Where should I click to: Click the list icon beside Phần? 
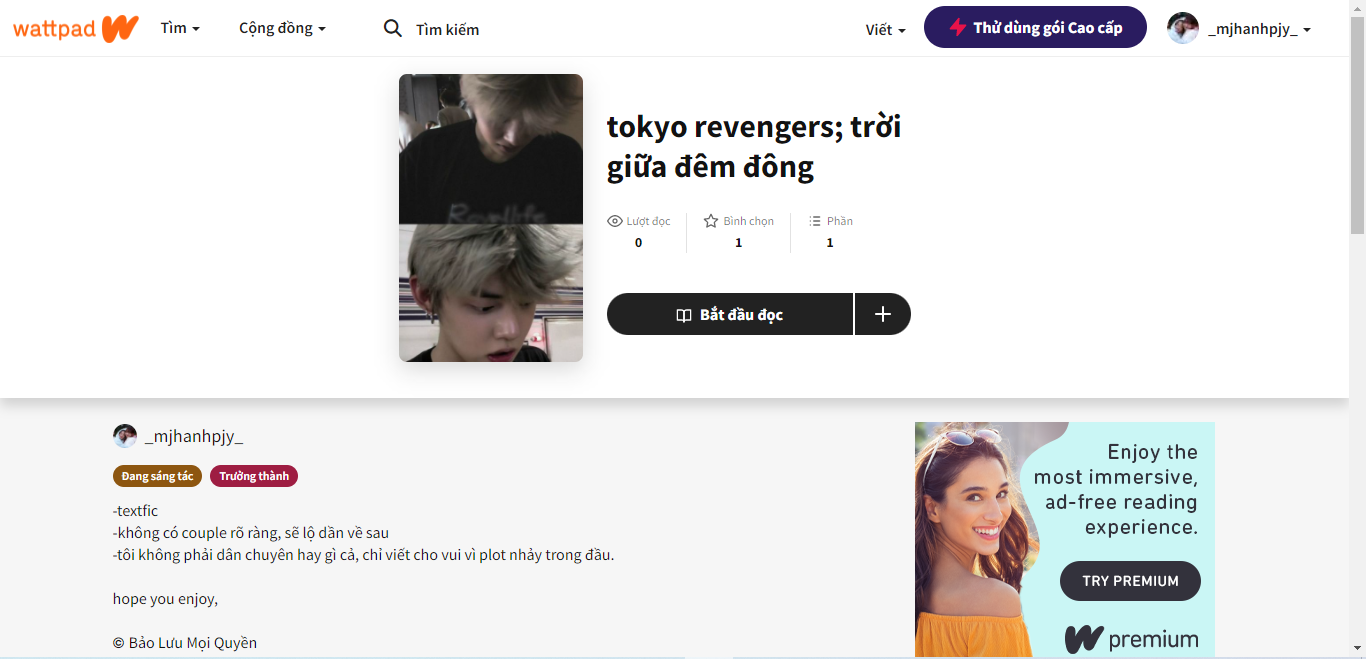tap(815, 221)
